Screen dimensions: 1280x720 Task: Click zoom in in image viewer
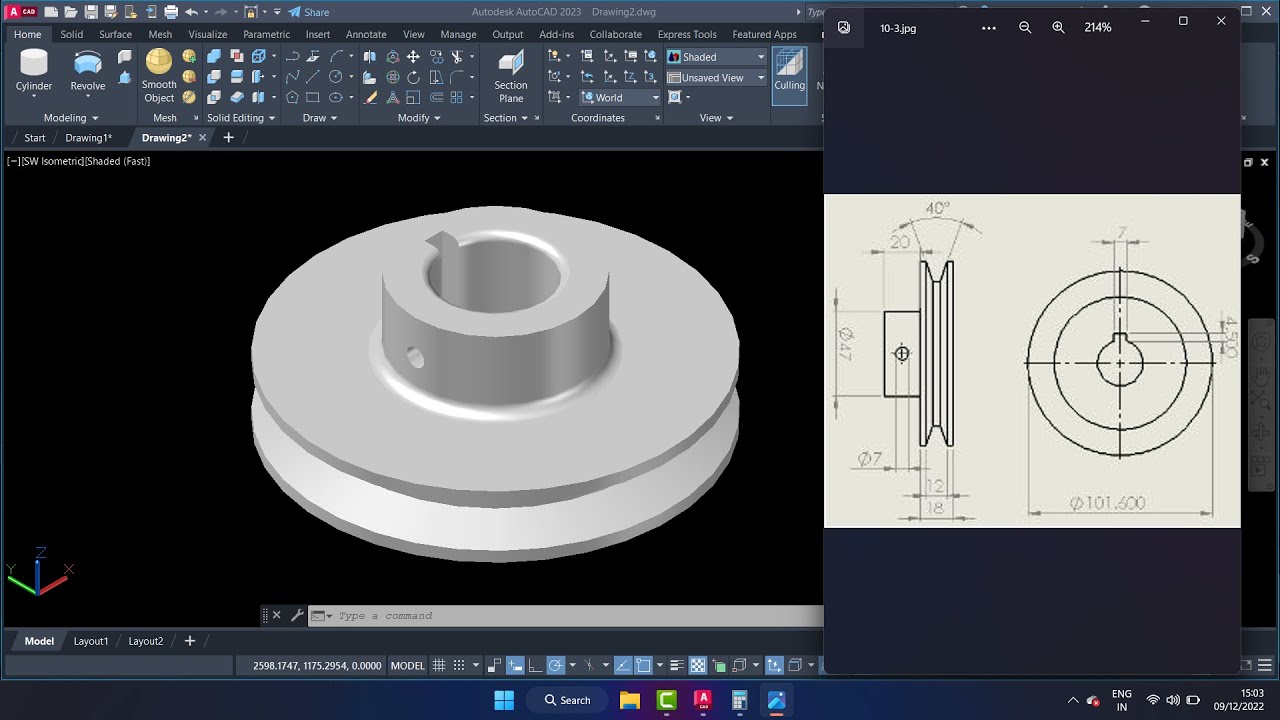[1058, 27]
